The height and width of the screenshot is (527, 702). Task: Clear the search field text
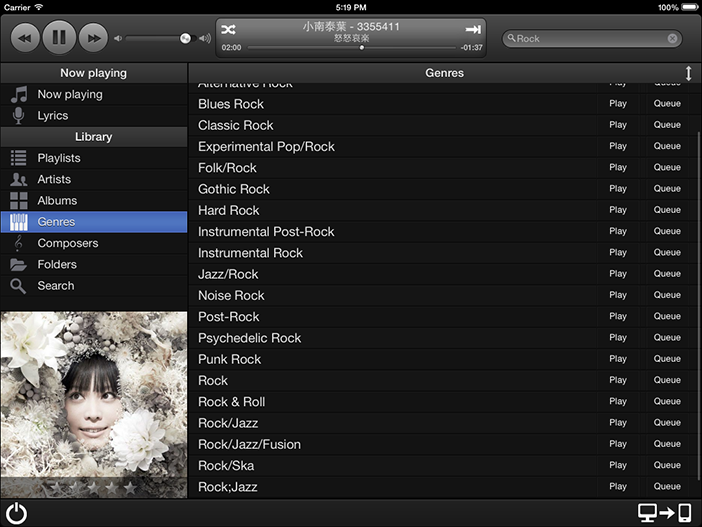click(673, 39)
